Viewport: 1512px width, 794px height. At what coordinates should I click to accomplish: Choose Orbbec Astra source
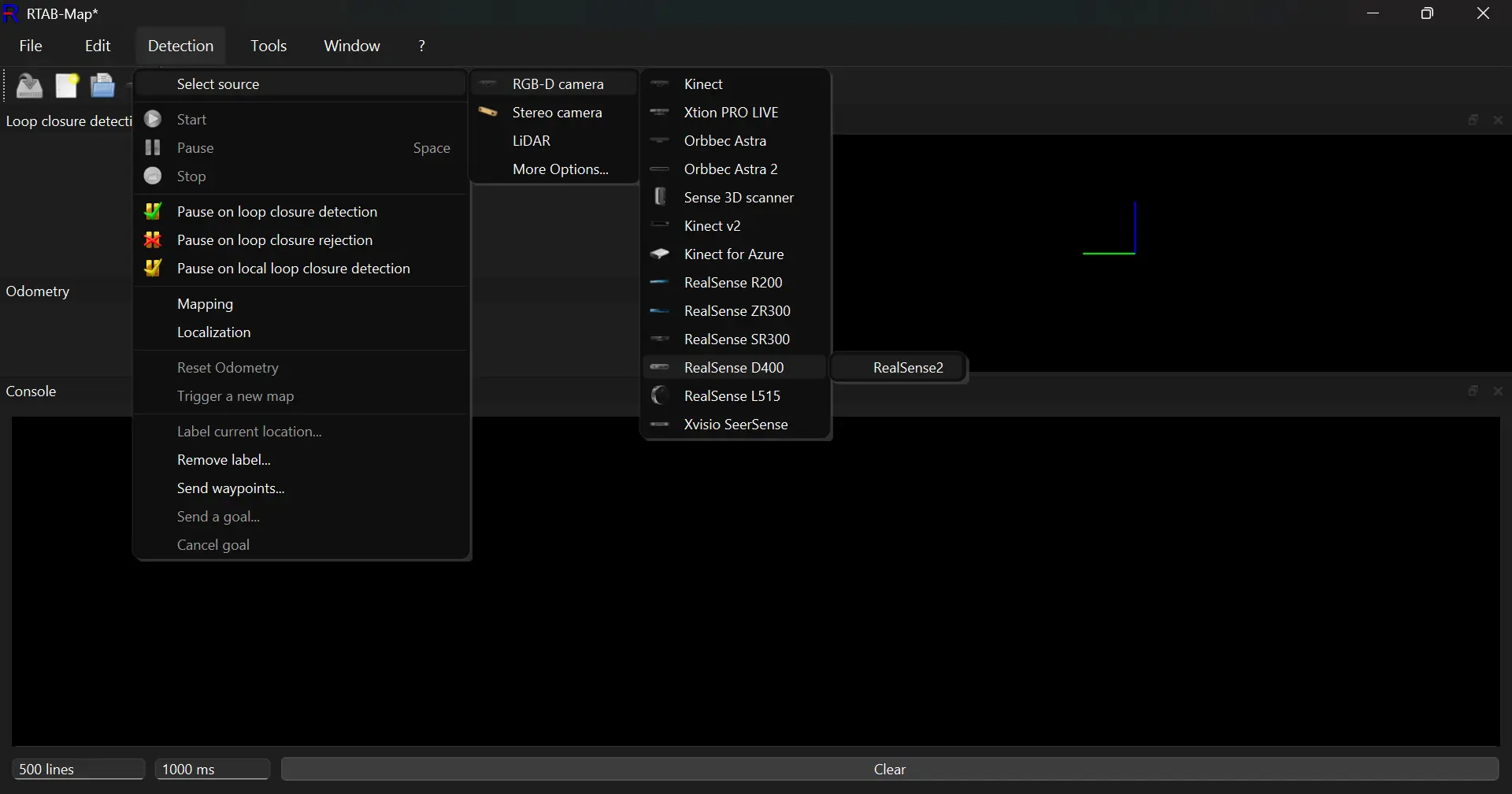tap(736, 141)
